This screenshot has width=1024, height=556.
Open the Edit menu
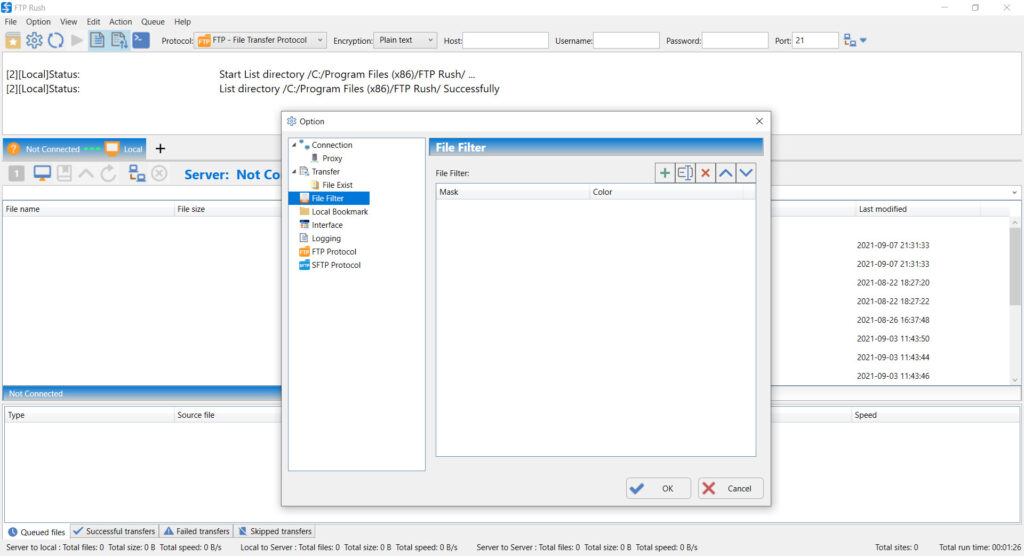pos(93,22)
